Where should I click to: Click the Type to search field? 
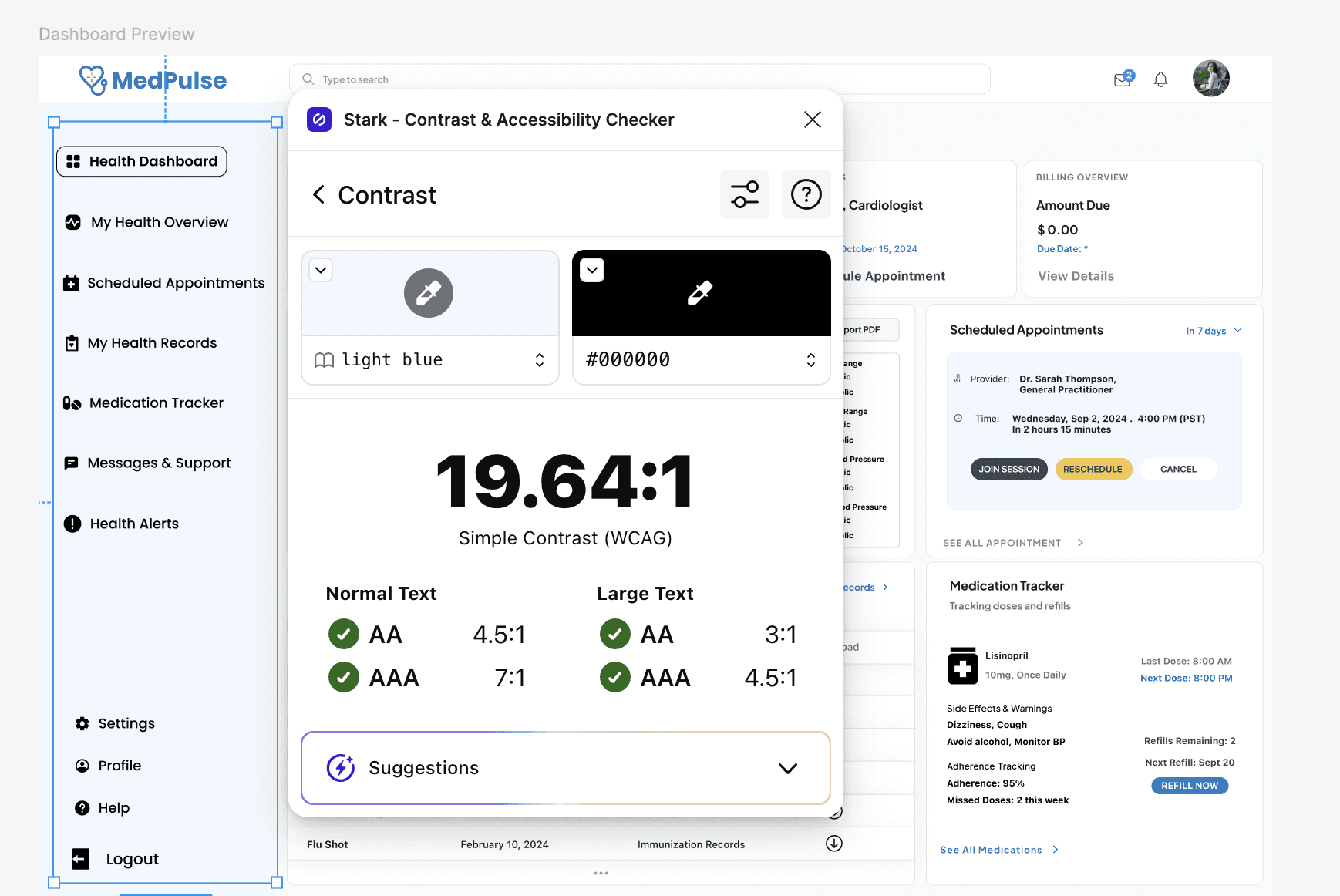tap(640, 79)
